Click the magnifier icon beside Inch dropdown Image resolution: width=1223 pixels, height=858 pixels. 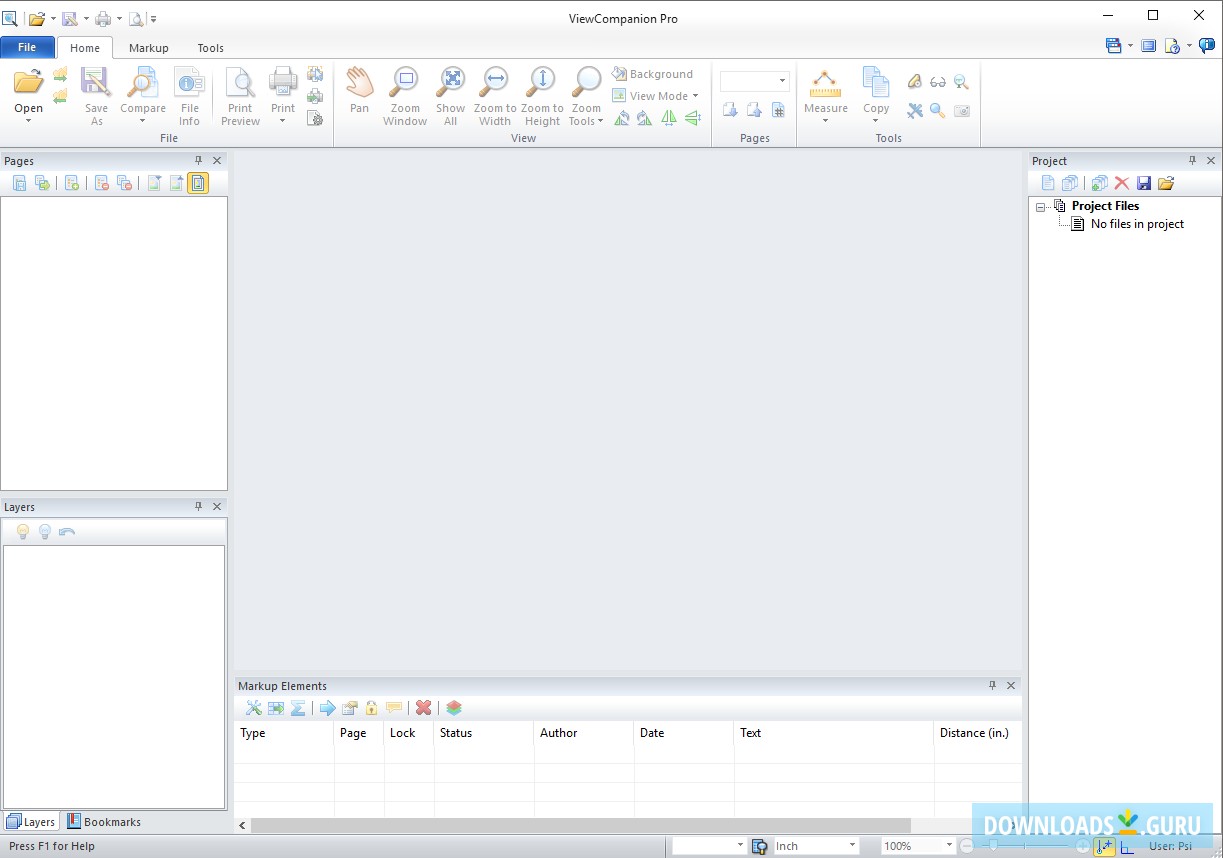(759, 846)
